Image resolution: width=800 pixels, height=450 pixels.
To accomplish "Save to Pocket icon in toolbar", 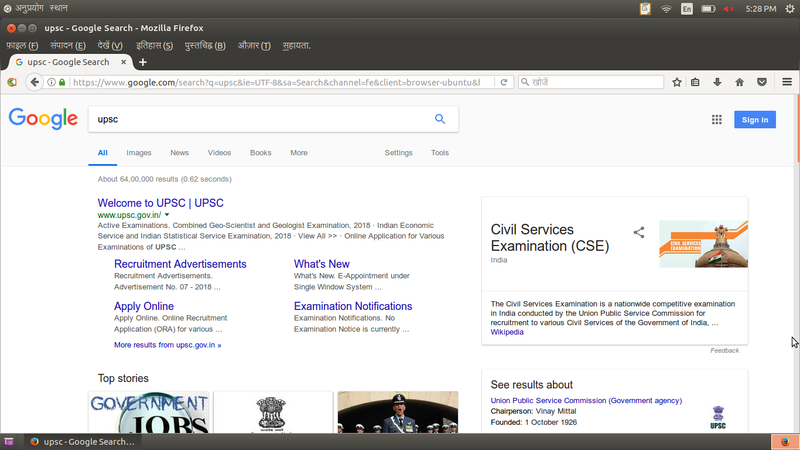I will tap(762, 82).
